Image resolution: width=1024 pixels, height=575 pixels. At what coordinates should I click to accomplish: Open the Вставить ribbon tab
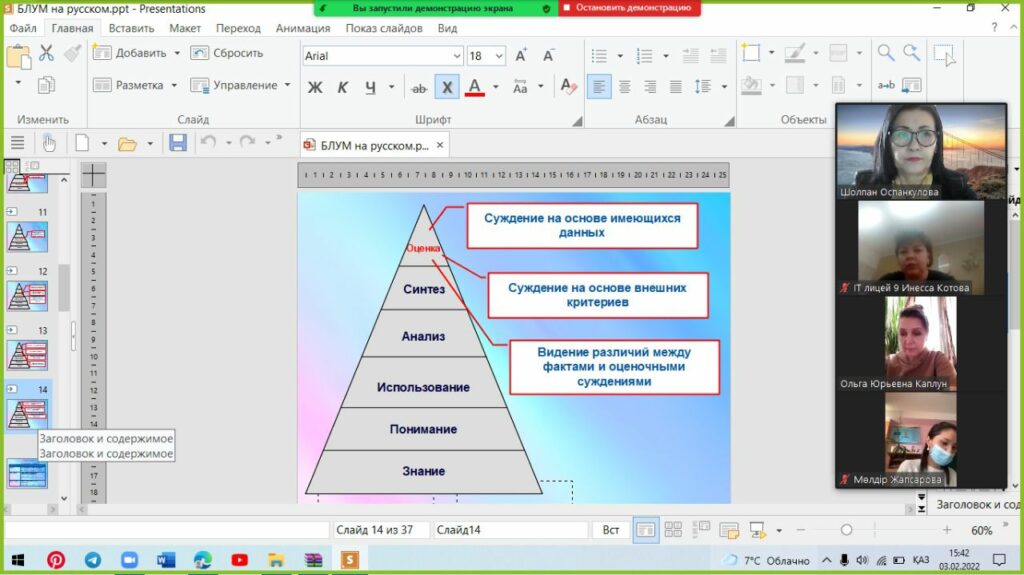pos(131,28)
